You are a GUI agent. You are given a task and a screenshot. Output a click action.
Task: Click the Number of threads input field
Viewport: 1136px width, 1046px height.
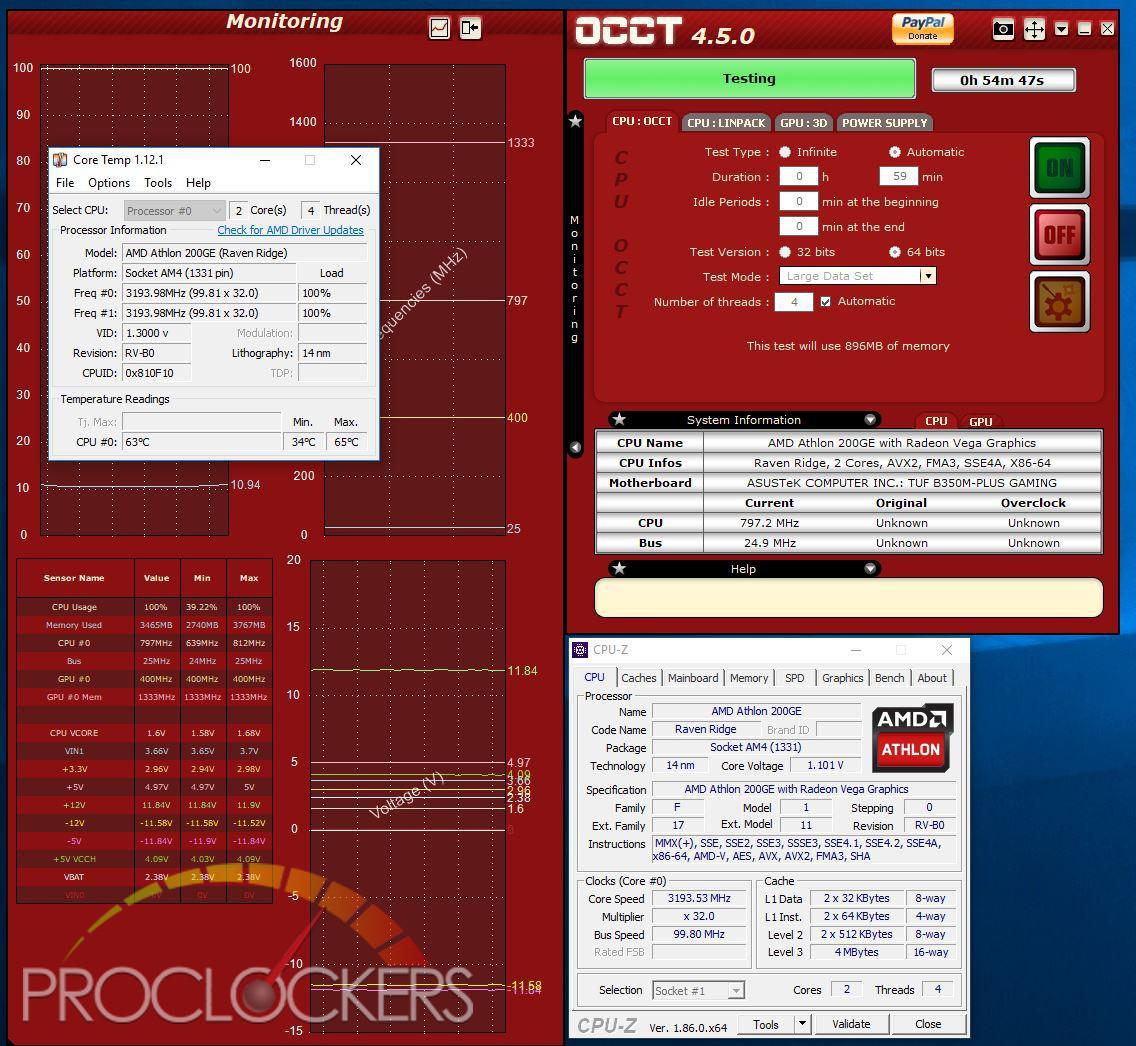(x=794, y=302)
